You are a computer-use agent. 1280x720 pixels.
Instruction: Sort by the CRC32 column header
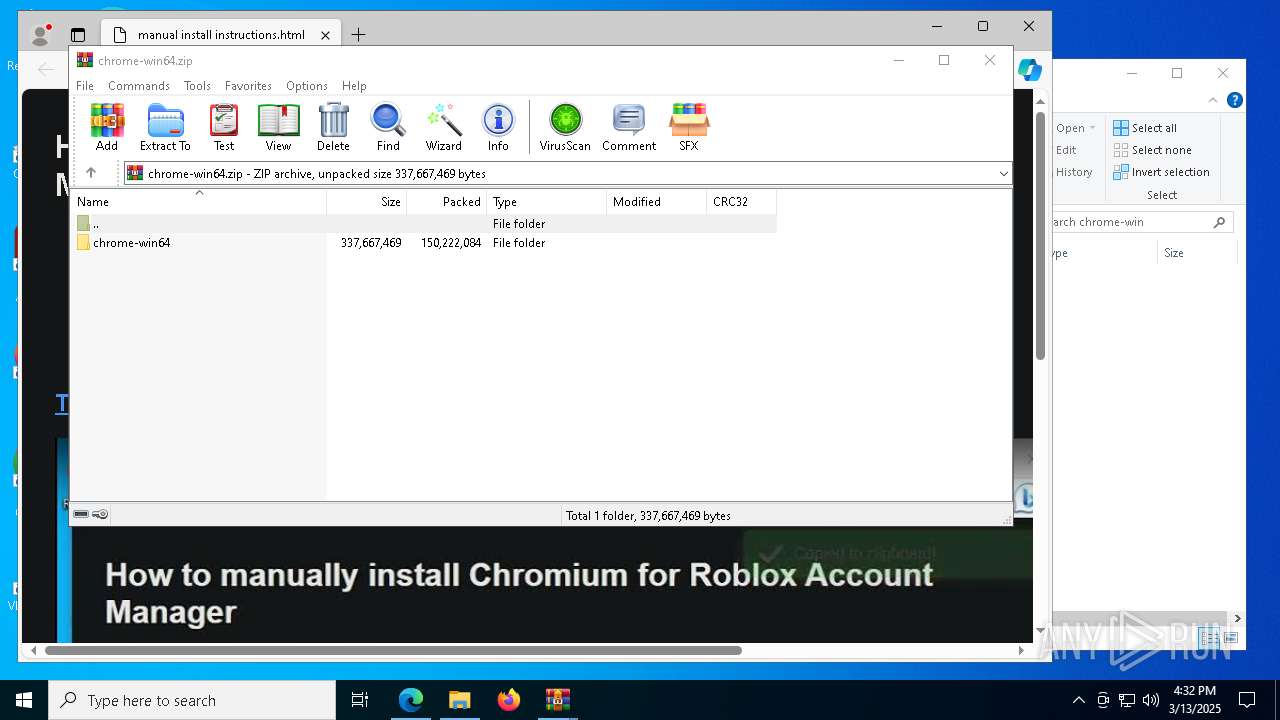pyautogui.click(x=742, y=201)
